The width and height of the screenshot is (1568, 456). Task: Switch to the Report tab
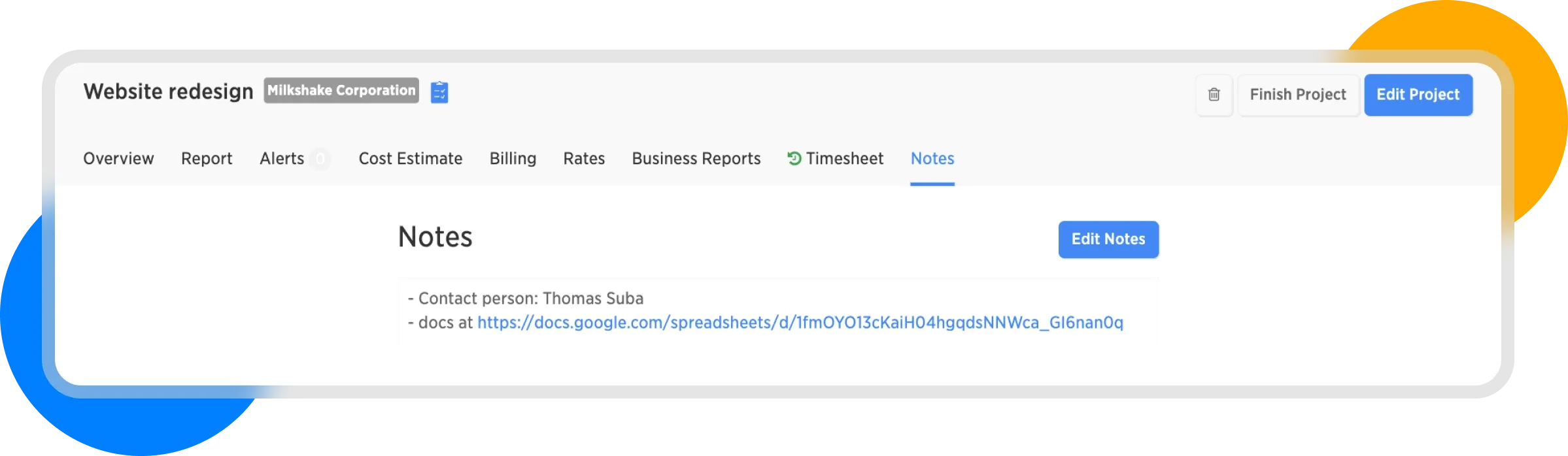(207, 159)
